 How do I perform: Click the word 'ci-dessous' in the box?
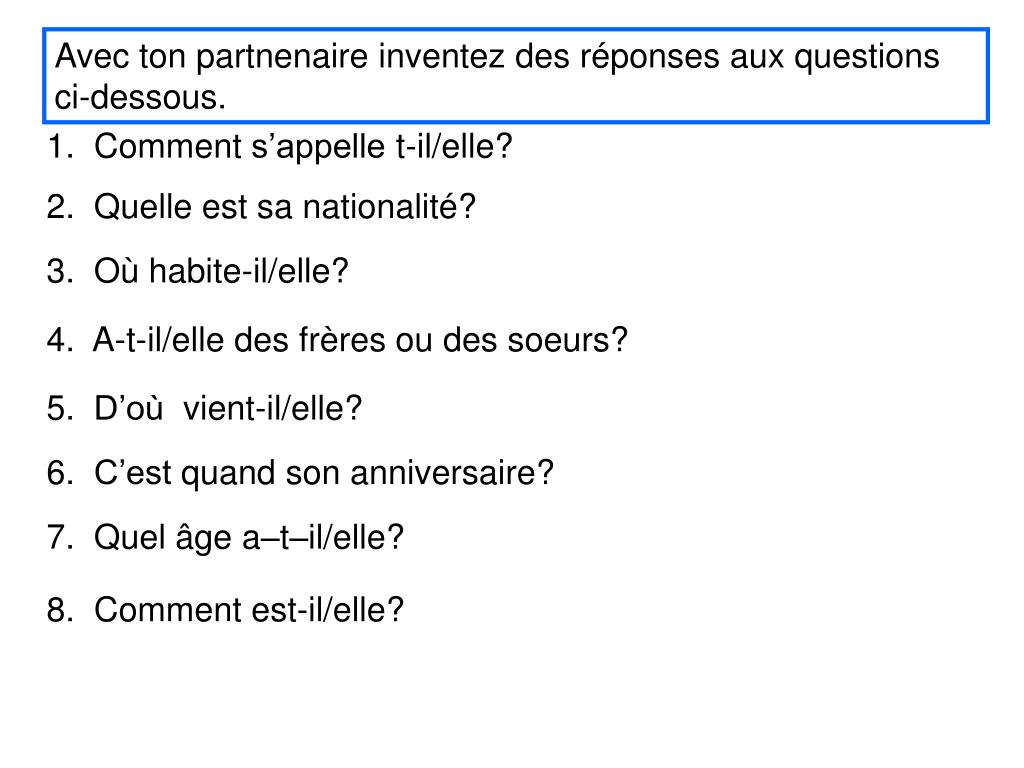(x=136, y=98)
